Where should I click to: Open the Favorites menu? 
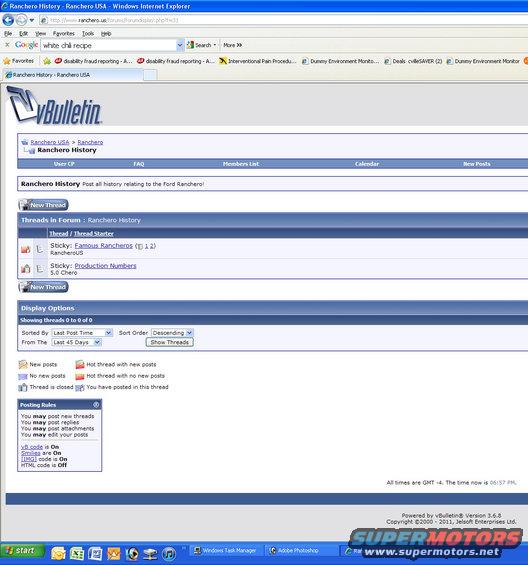(63, 34)
